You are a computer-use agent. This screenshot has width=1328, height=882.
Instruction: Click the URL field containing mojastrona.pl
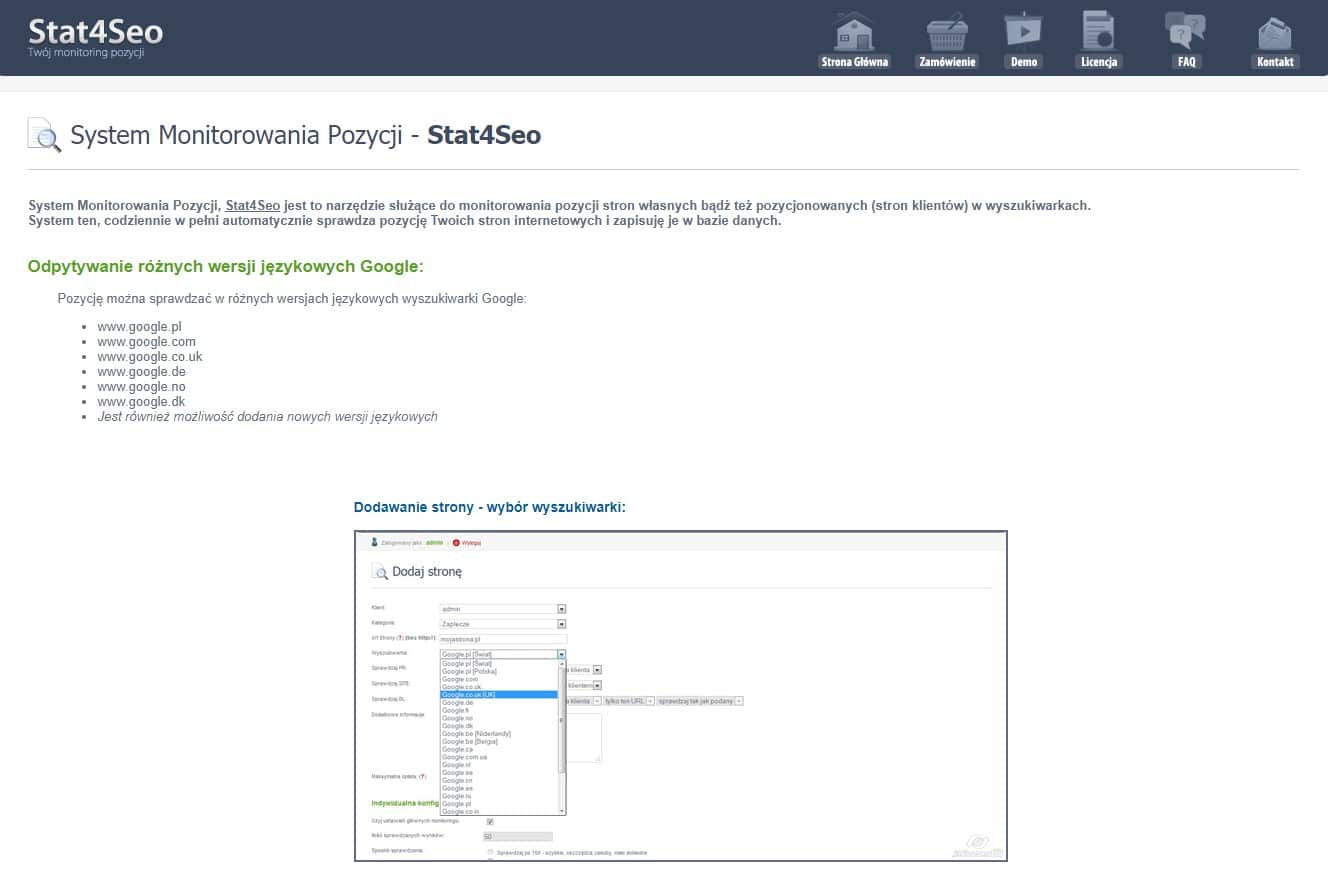[x=503, y=638]
